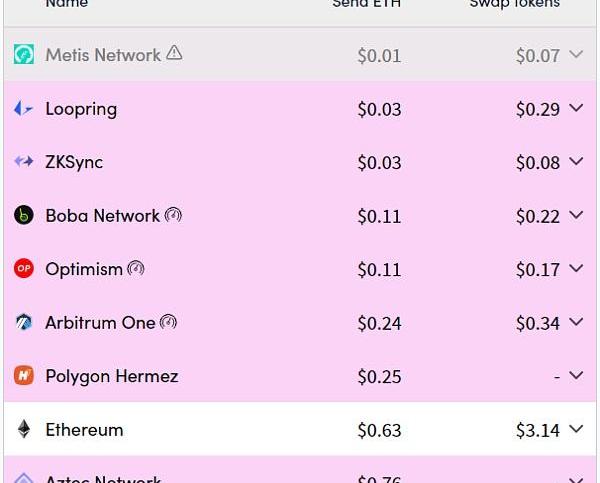Click the Arbitrum One network name

[100, 322]
